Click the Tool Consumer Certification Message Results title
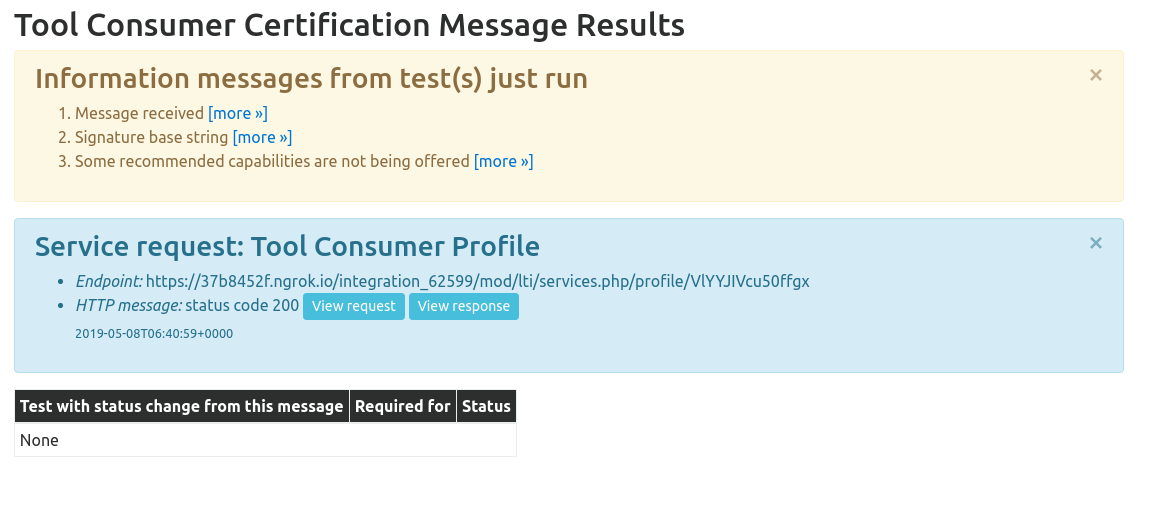The image size is (1160, 510). (x=349, y=25)
